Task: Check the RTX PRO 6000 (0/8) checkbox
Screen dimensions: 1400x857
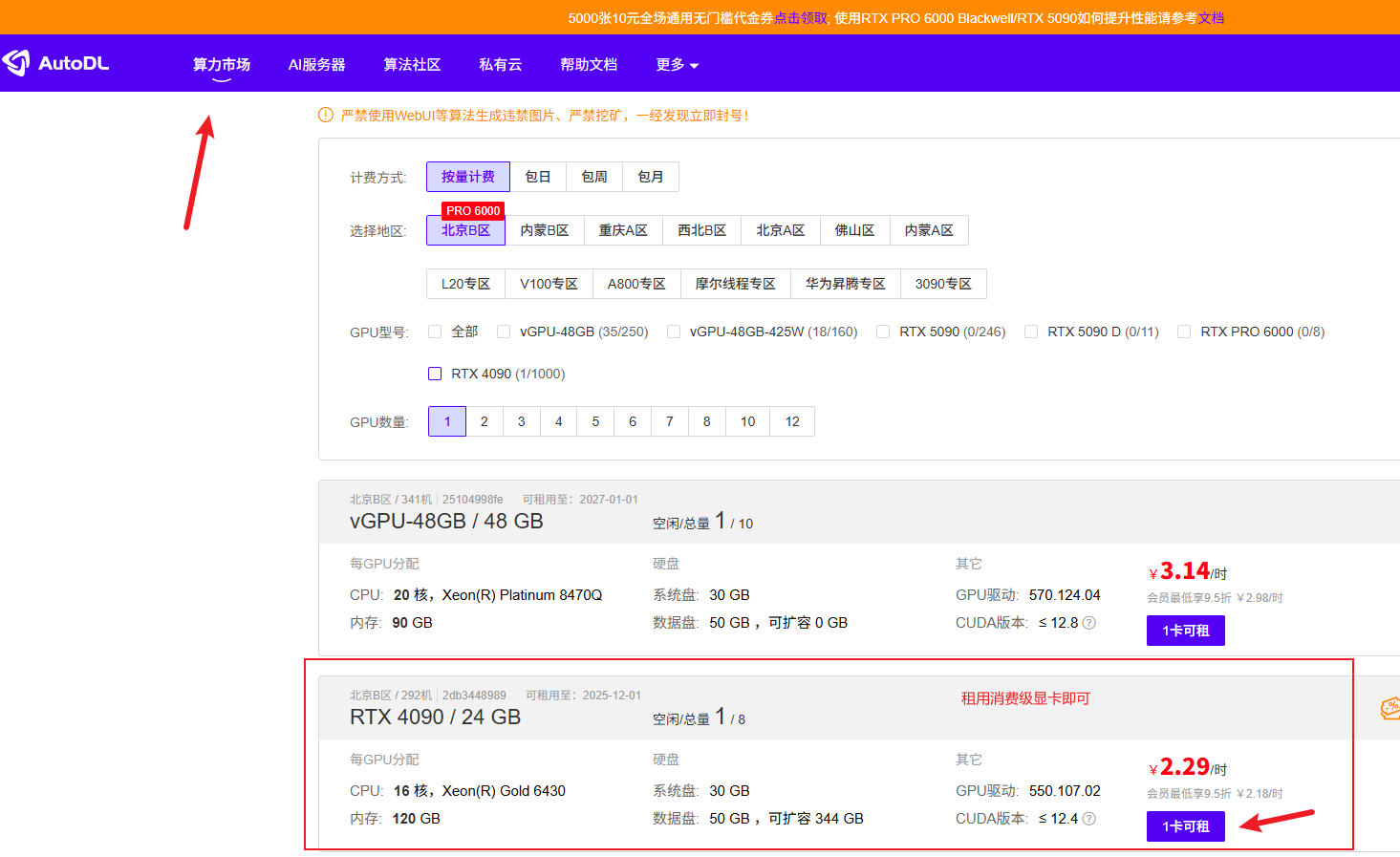Action: click(x=1184, y=332)
